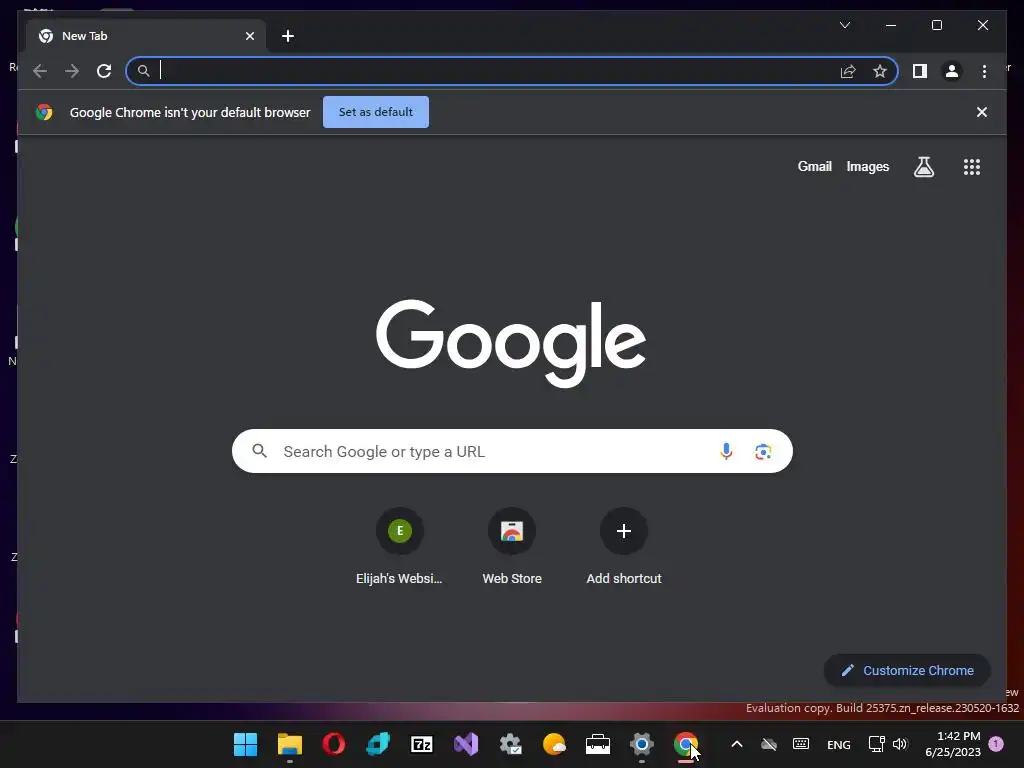Click the Chrome taskbar icon

pyautogui.click(x=686, y=744)
